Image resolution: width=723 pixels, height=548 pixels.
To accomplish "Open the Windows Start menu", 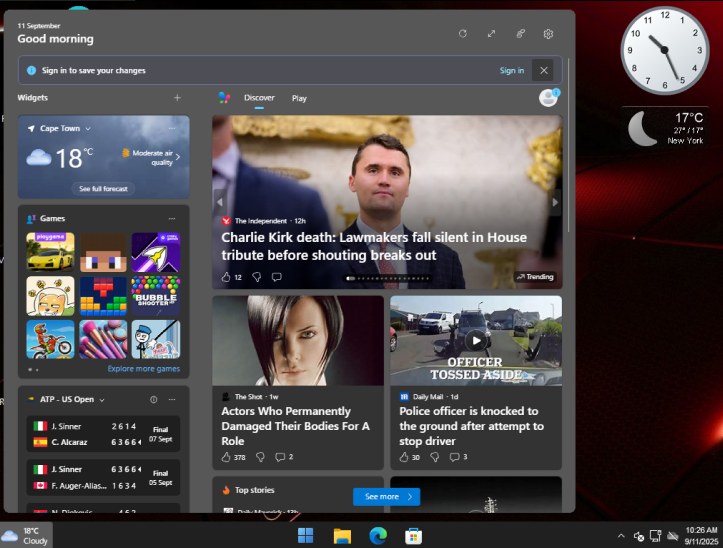I will click(305, 536).
